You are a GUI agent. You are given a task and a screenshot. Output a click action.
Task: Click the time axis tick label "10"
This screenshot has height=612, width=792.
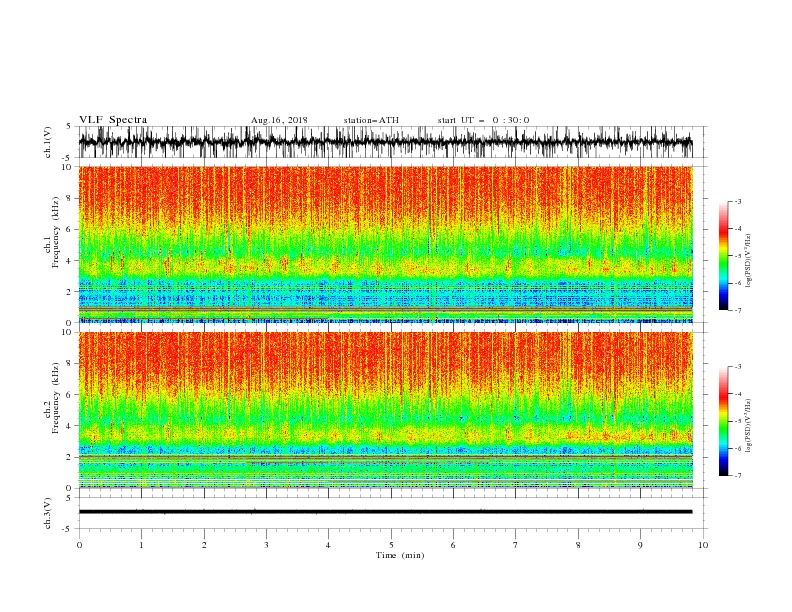point(703,545)
